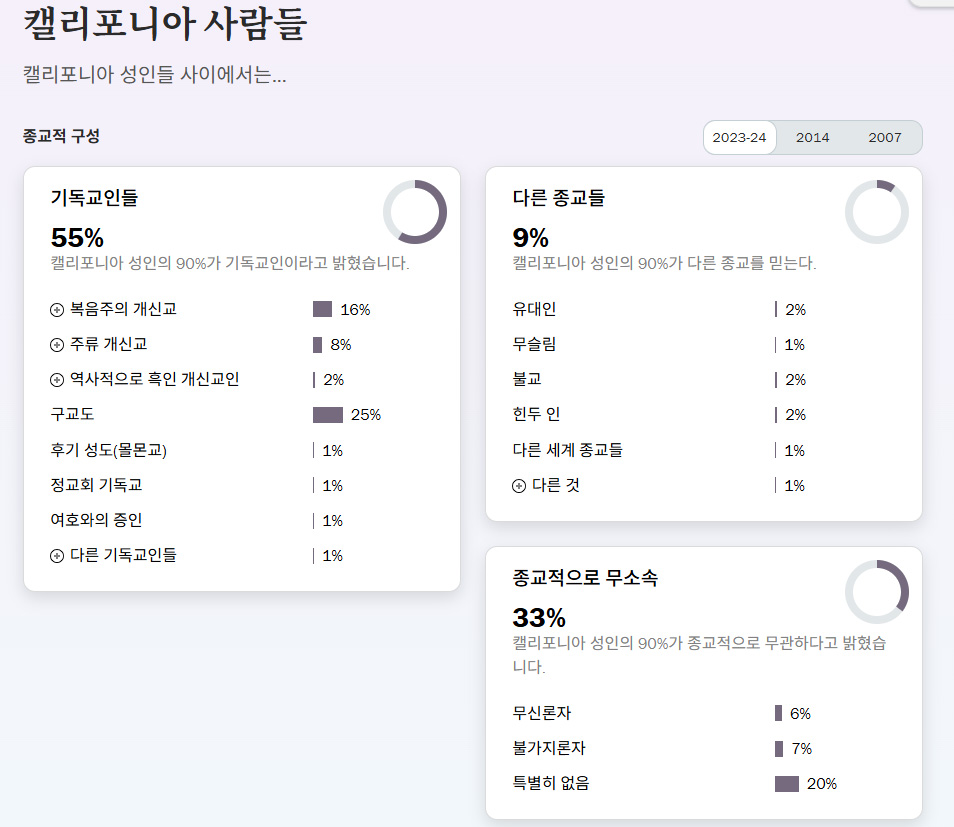
Task: Click the 특별히 없음 20% bar
Action: (x=787, y=784)
